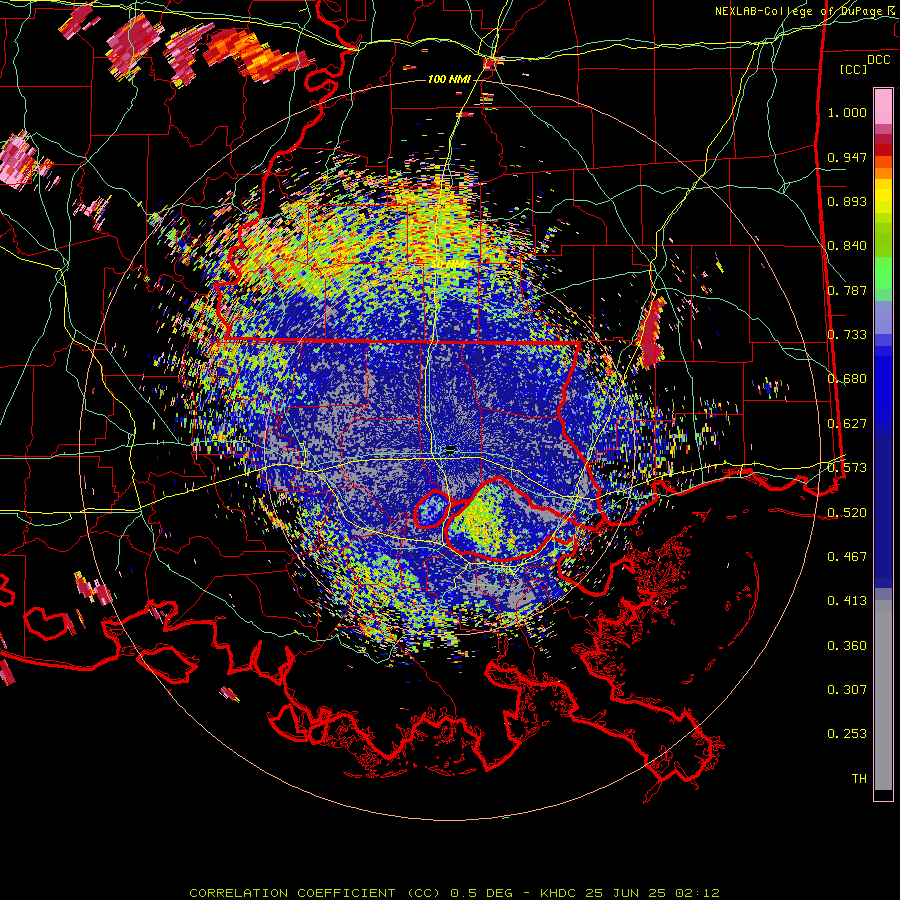This screenshot has height=900, width=900.
Task: Click the 0.787 legend value
Action: tap(847, 290)
